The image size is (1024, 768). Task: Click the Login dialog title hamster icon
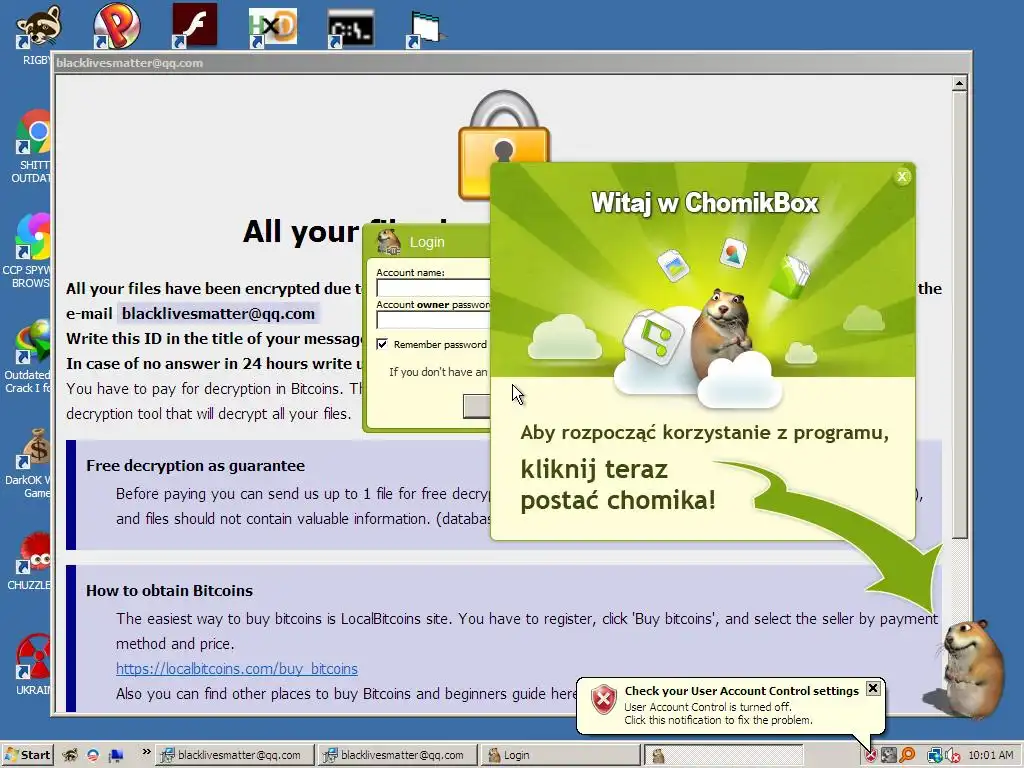coord(389,242)
